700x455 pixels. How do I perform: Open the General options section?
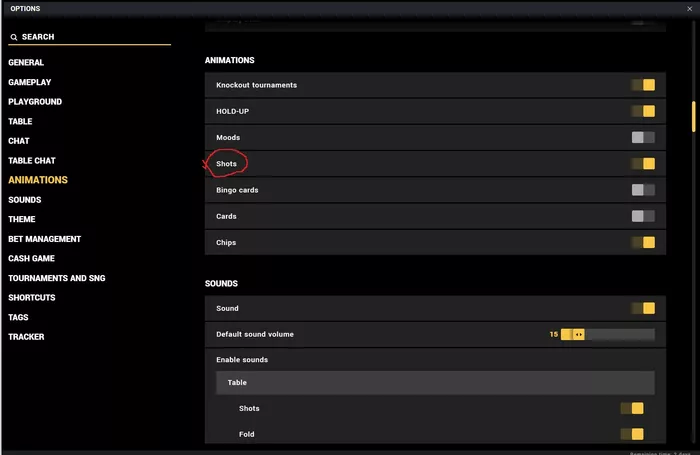tap(26, 63)
